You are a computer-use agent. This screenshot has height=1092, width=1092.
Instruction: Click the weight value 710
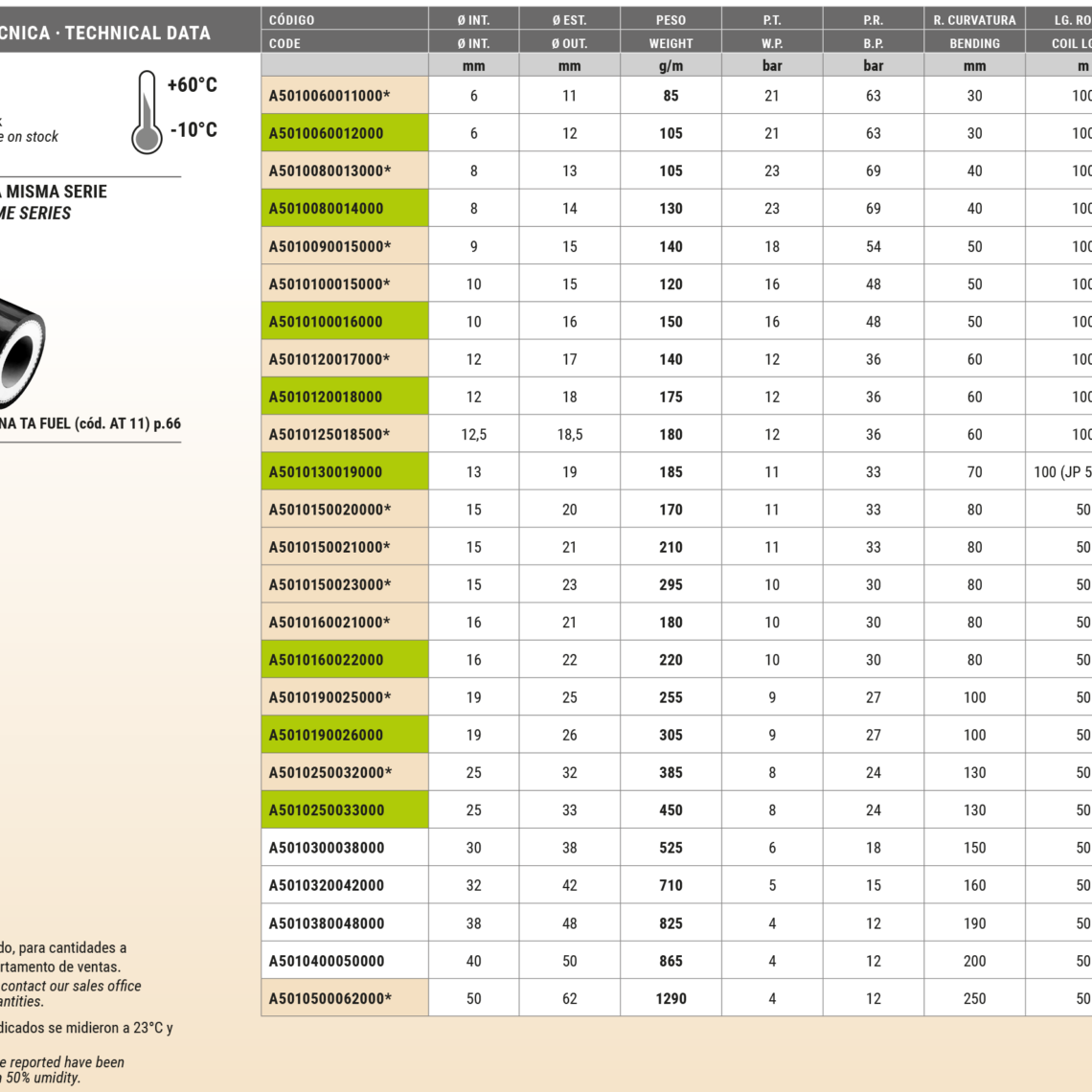click(x=671, y=885)
